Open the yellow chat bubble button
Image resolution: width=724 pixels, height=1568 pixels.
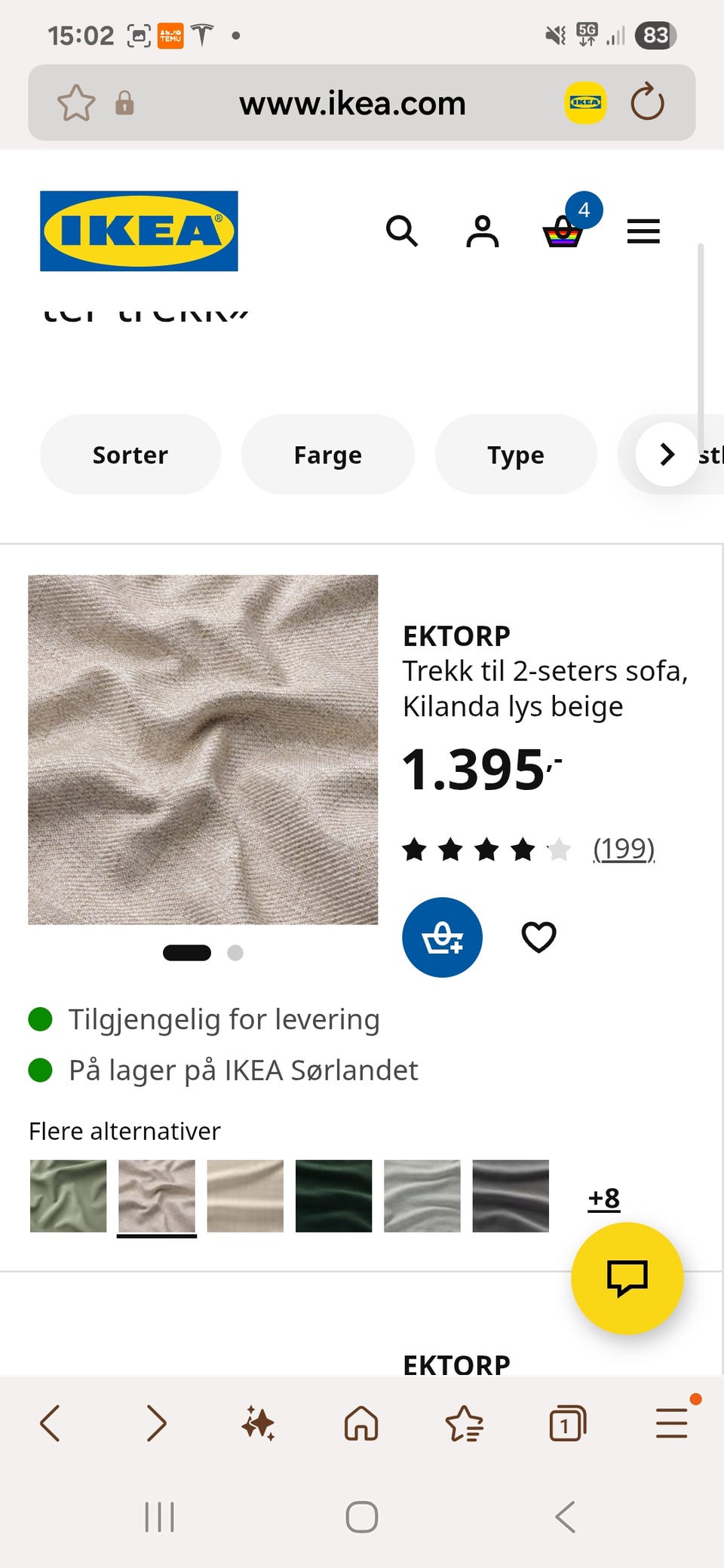coord(627,1278)
